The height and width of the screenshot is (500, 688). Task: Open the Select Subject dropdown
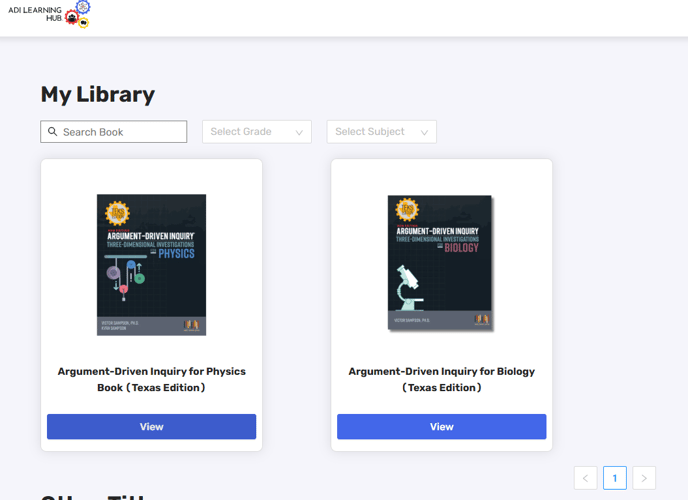[381, 132]
